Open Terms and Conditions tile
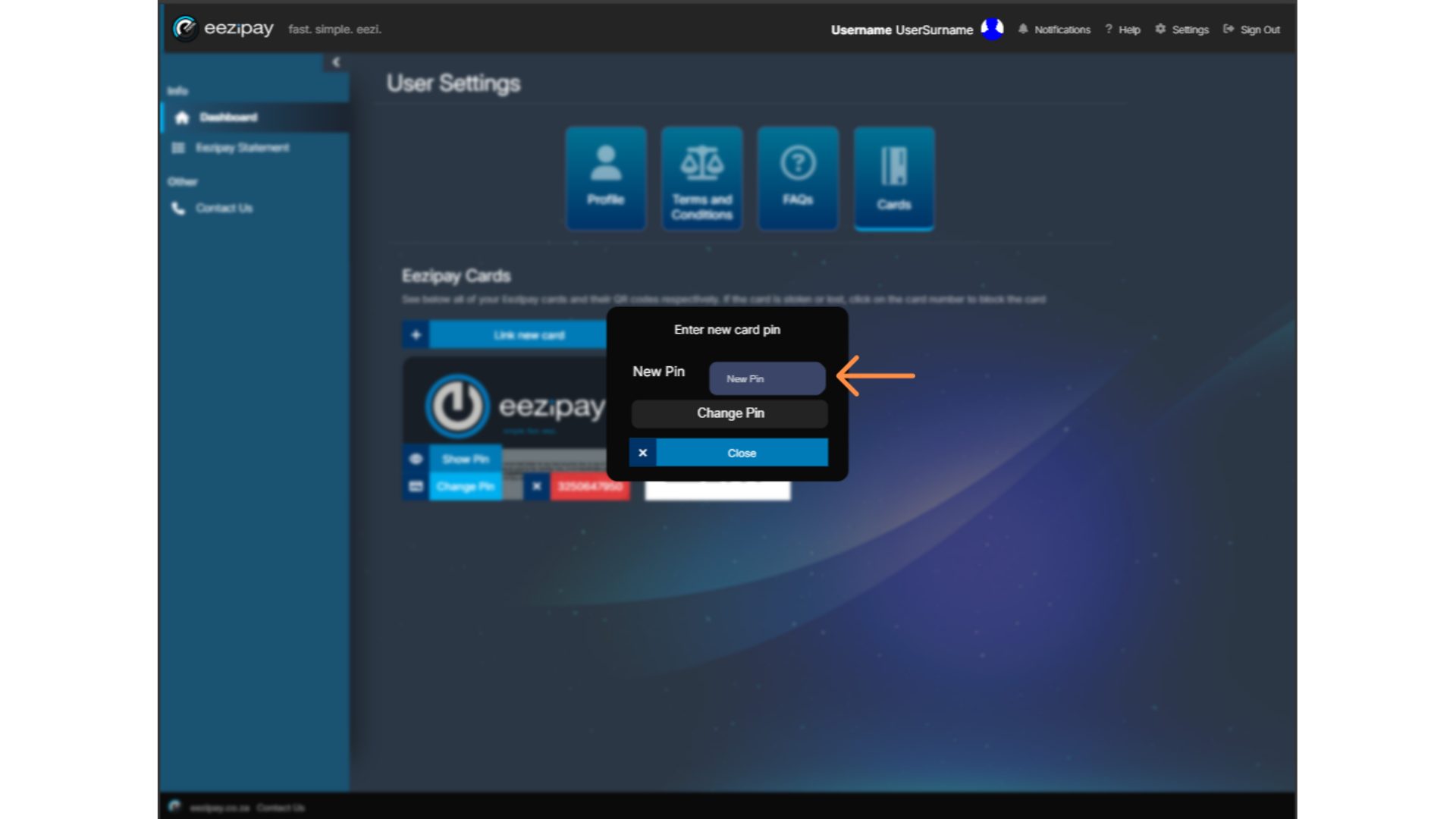Image resolution: width=1456 pixels, height=819 pixels. (702, 178)
